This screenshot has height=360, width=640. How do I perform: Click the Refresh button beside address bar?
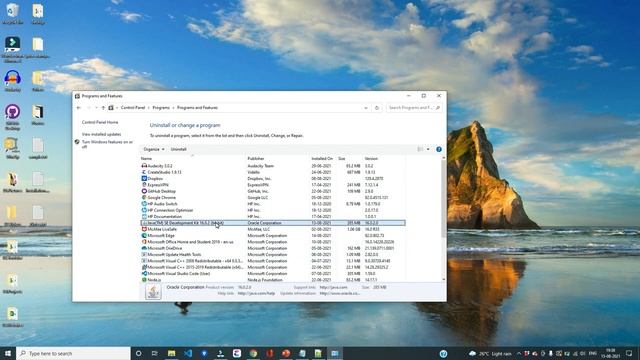[377, 108]
